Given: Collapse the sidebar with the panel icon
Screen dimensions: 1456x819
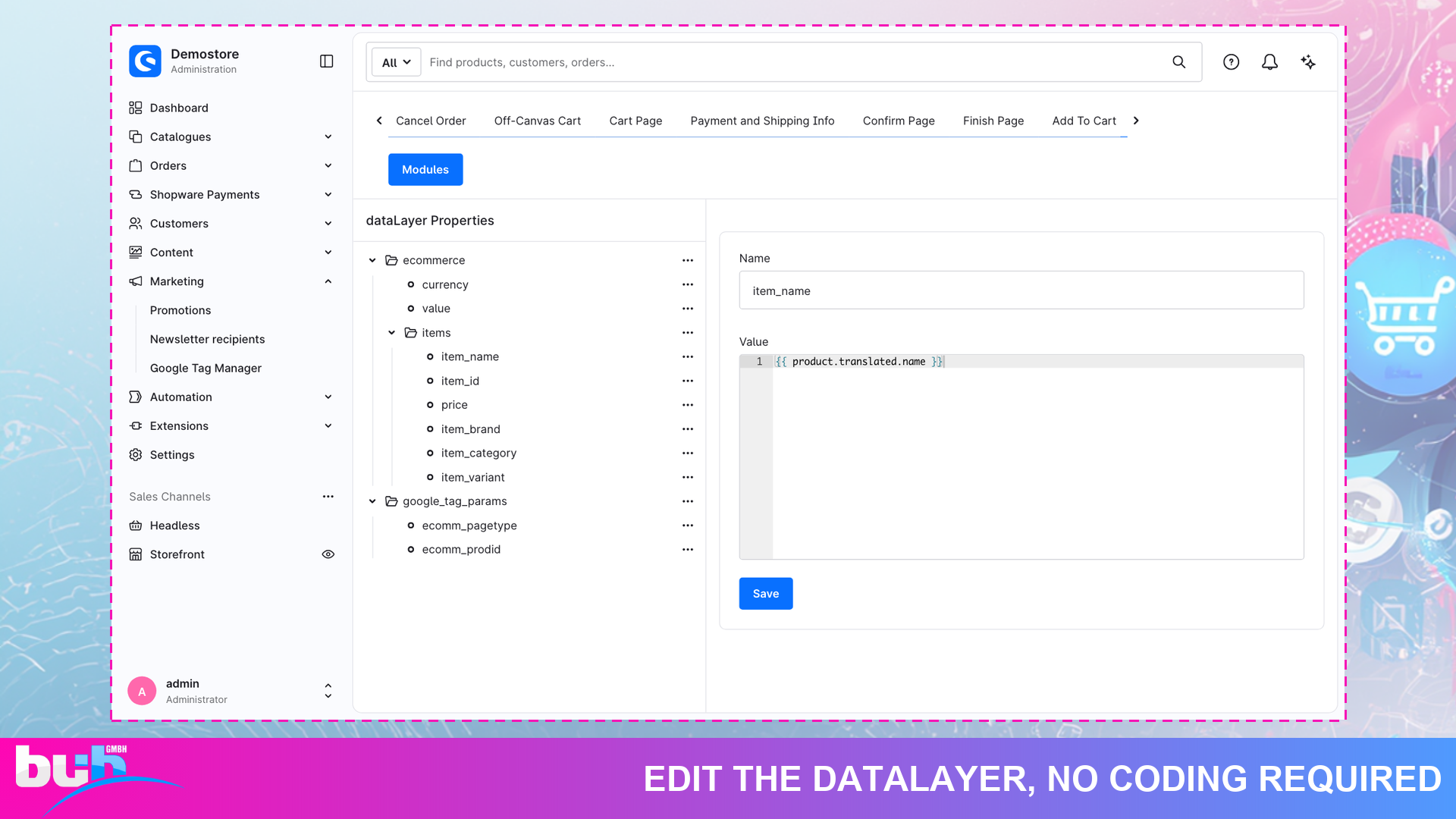Looking at the screenshot, I should (x=327, y=61).
